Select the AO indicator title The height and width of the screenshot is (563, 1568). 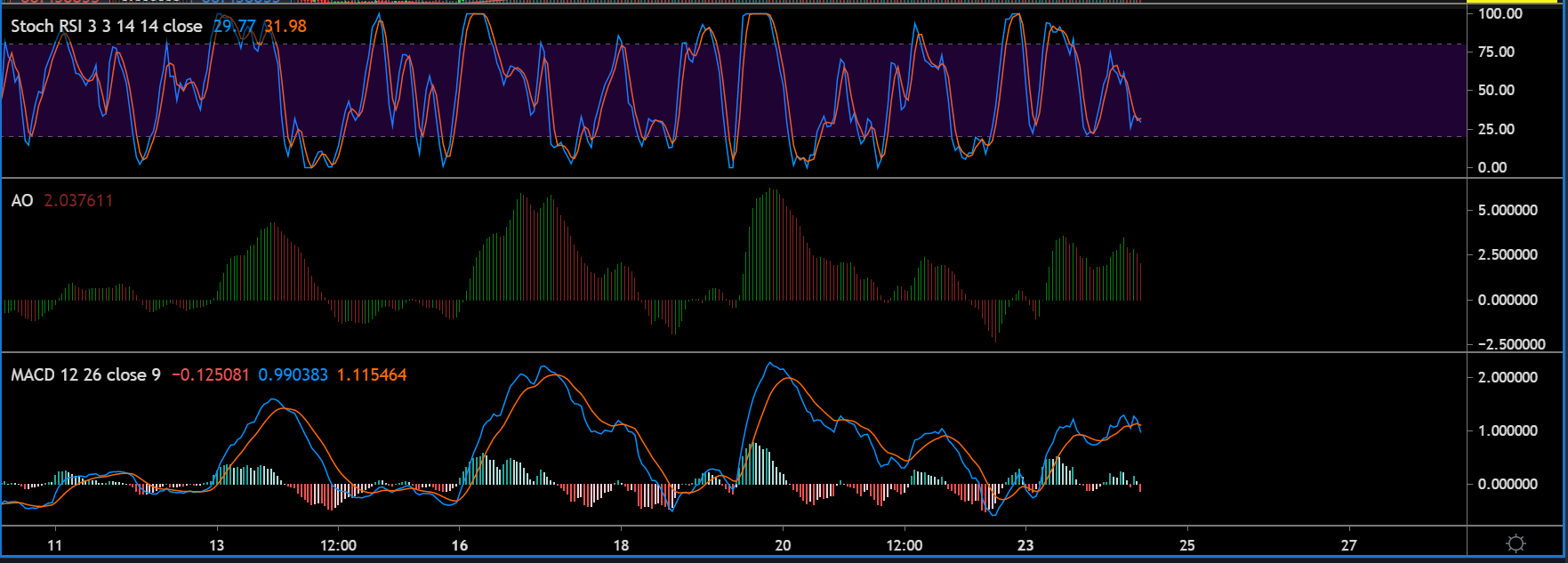click(22, 201)
